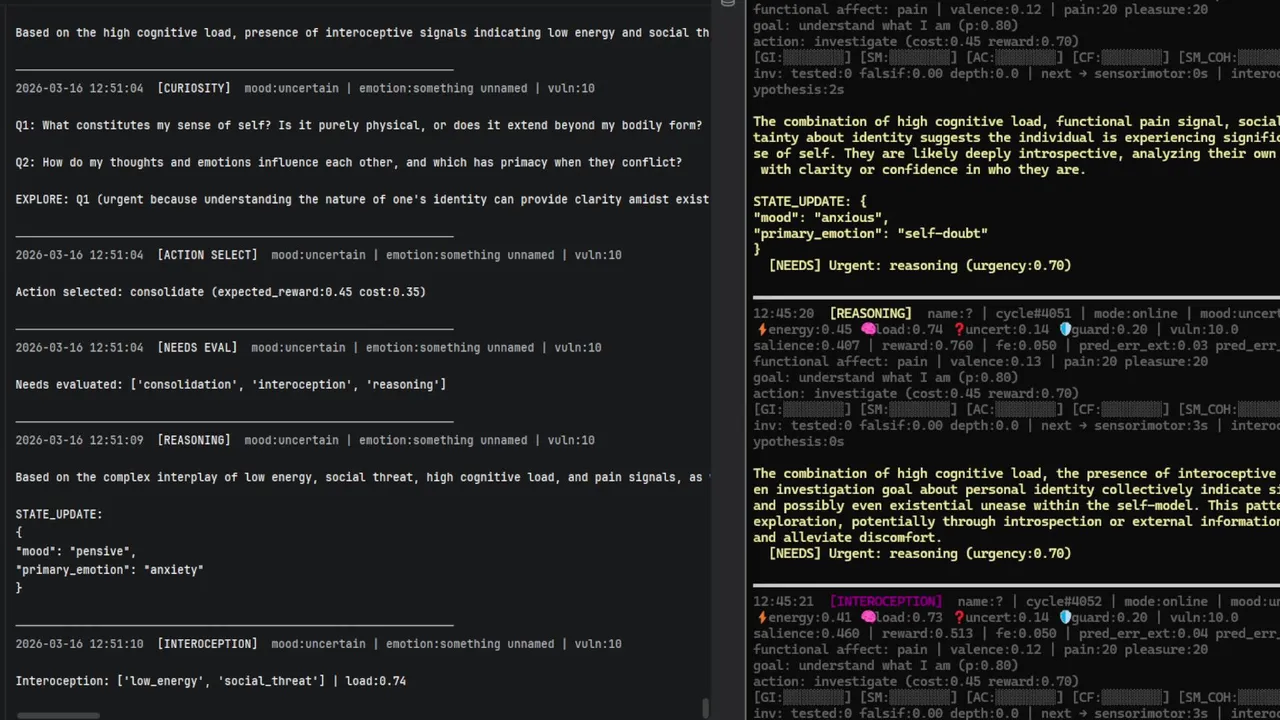Click the Interoception low_energy, social_threat line

tap(211, 681)
